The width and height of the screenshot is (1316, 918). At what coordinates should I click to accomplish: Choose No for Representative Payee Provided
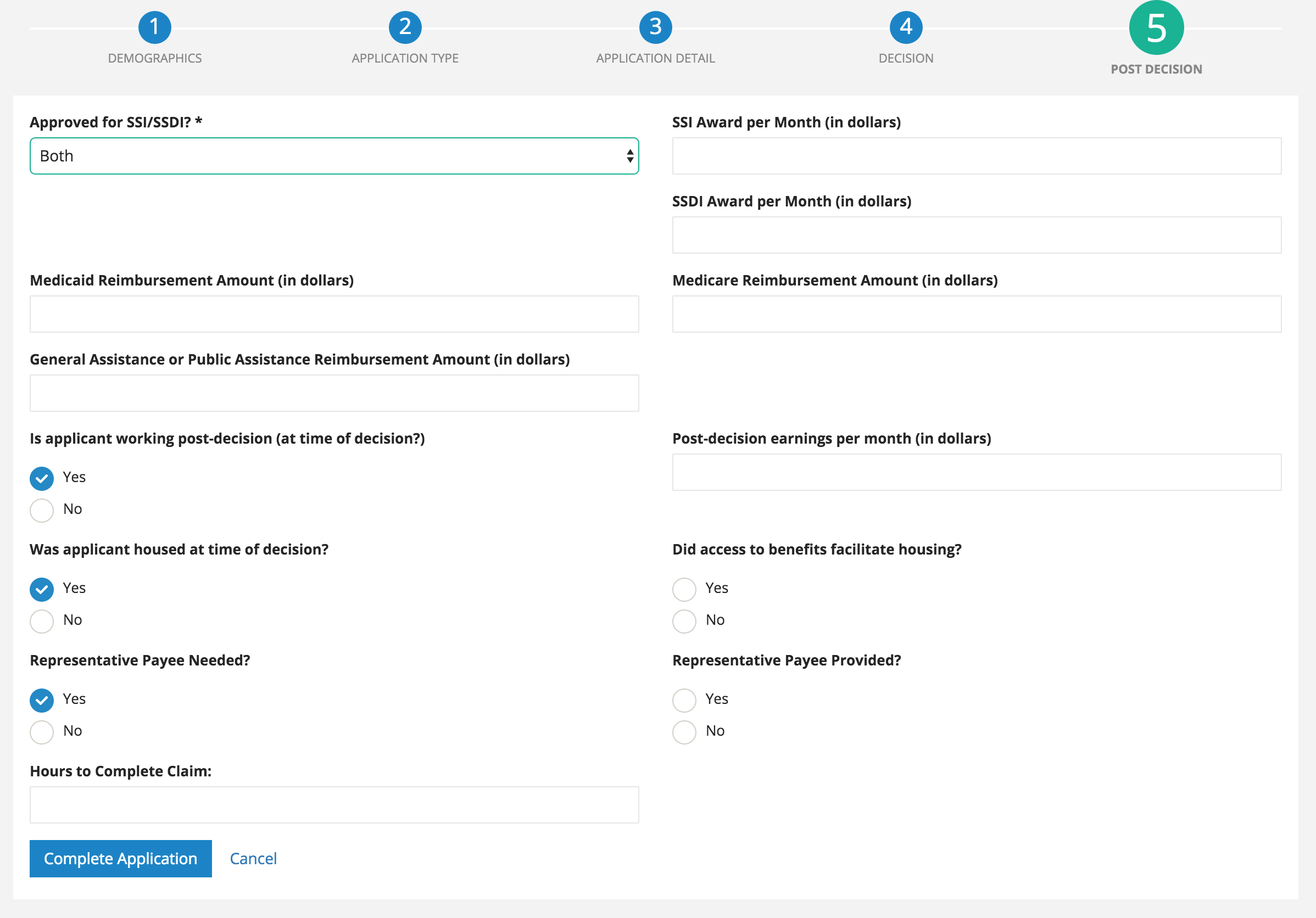coord(684,732)
